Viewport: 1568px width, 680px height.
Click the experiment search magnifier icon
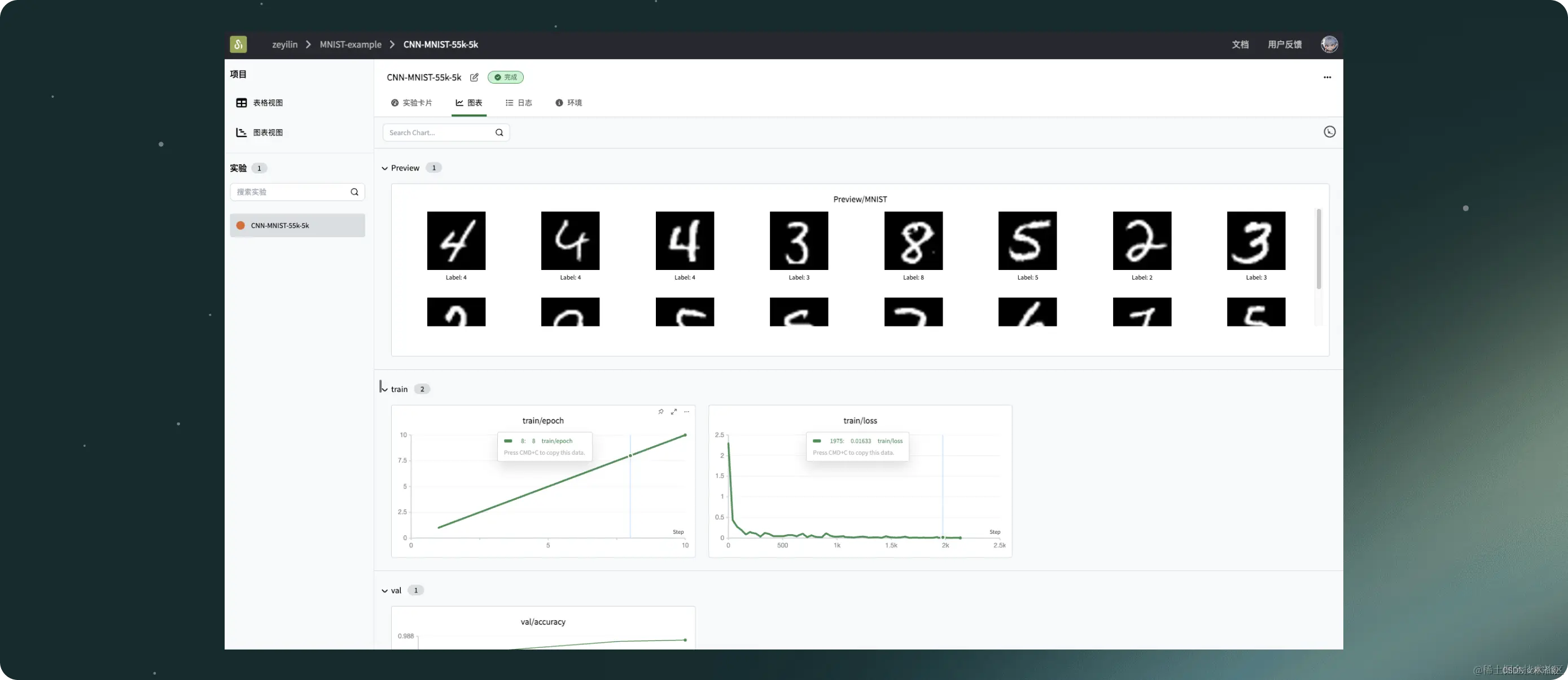click(x=354, y=192)
